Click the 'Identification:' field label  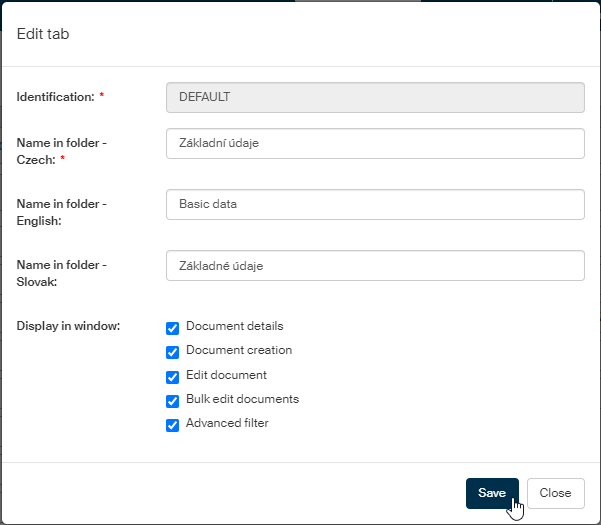(55, 97)
